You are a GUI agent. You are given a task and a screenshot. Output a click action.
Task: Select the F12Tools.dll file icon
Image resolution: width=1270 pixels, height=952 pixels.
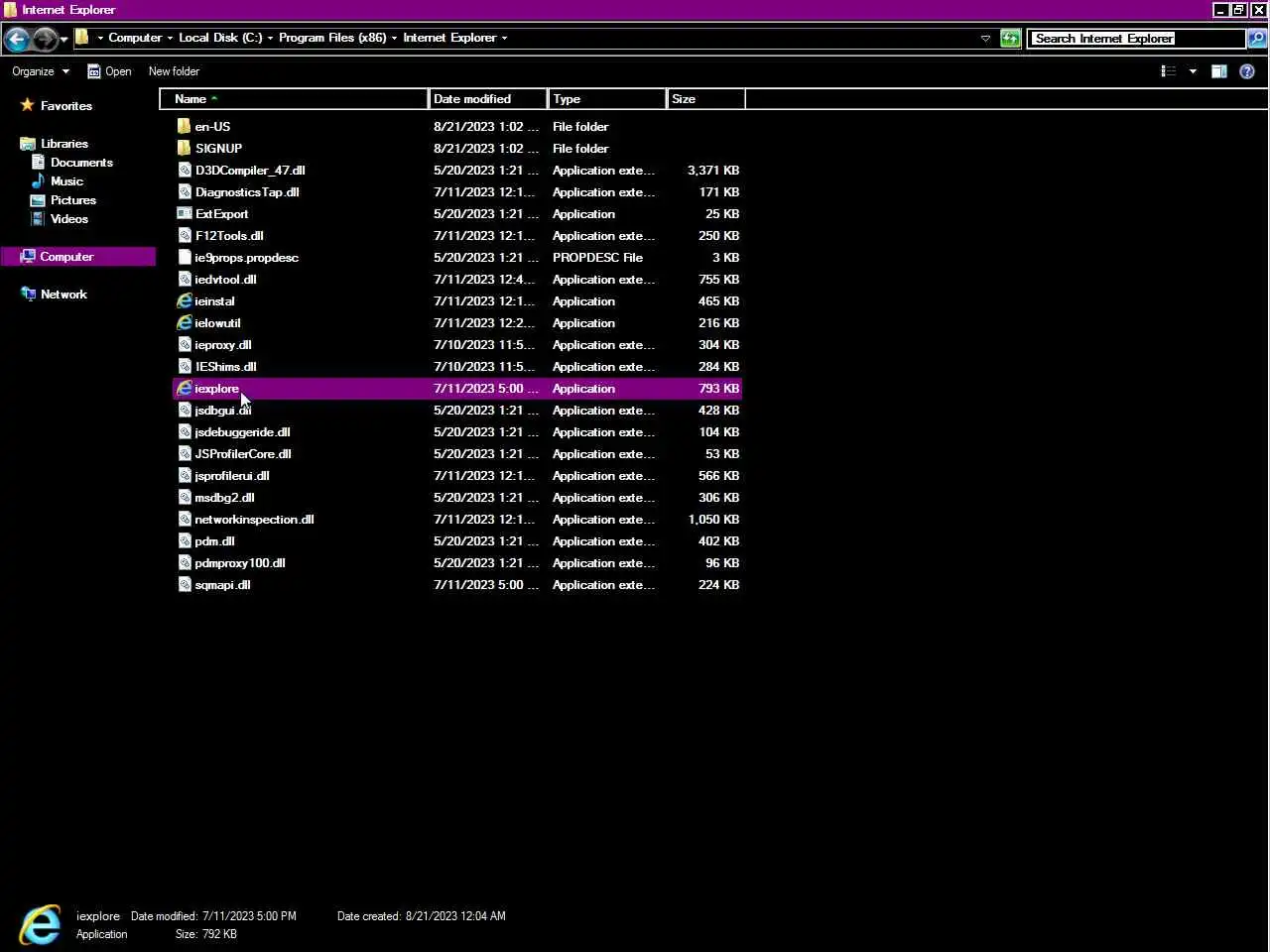click(x=185, y=235)
